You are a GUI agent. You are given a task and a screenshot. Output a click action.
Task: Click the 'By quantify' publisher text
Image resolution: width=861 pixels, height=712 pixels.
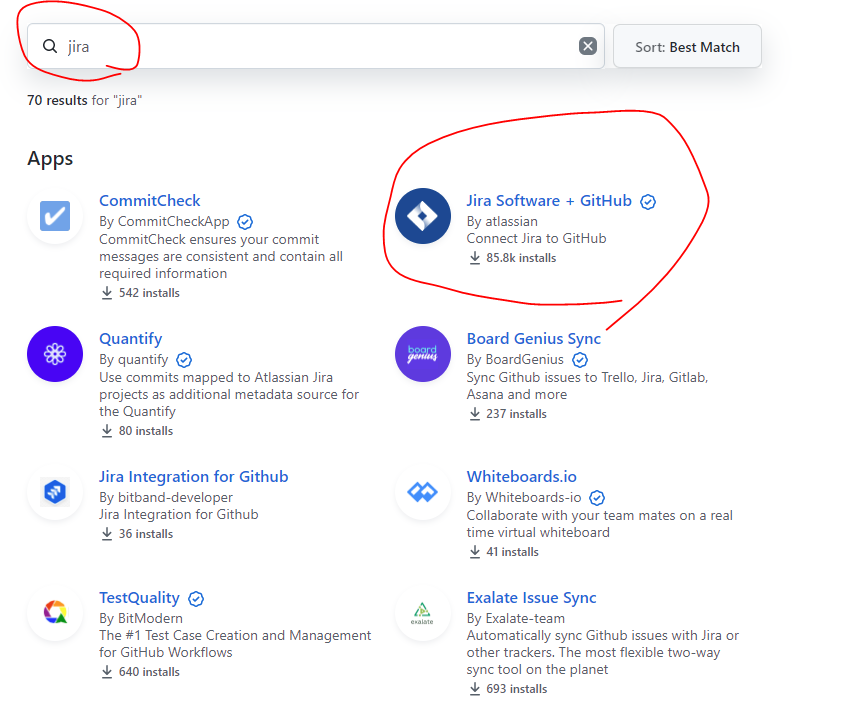133,360
